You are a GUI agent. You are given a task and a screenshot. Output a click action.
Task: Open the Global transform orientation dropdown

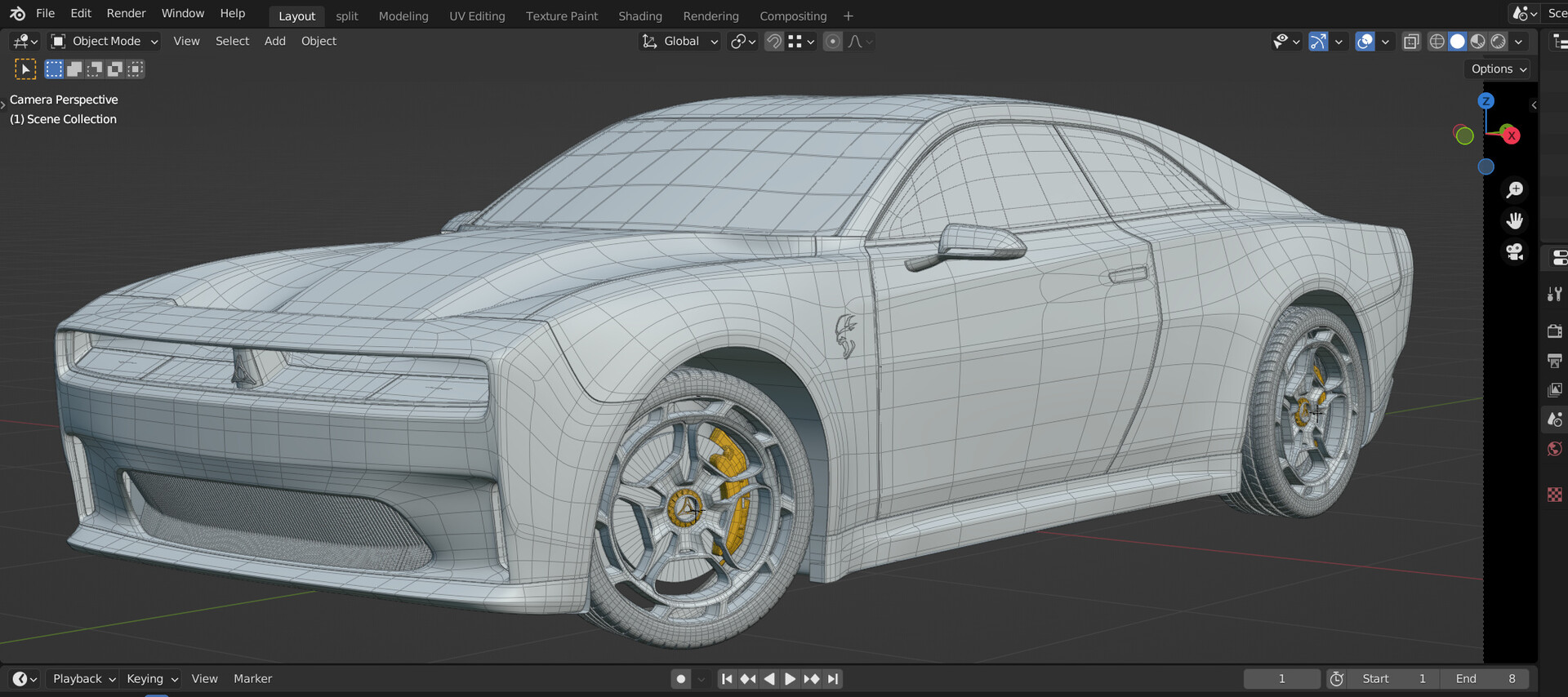(x=680, y=42)
